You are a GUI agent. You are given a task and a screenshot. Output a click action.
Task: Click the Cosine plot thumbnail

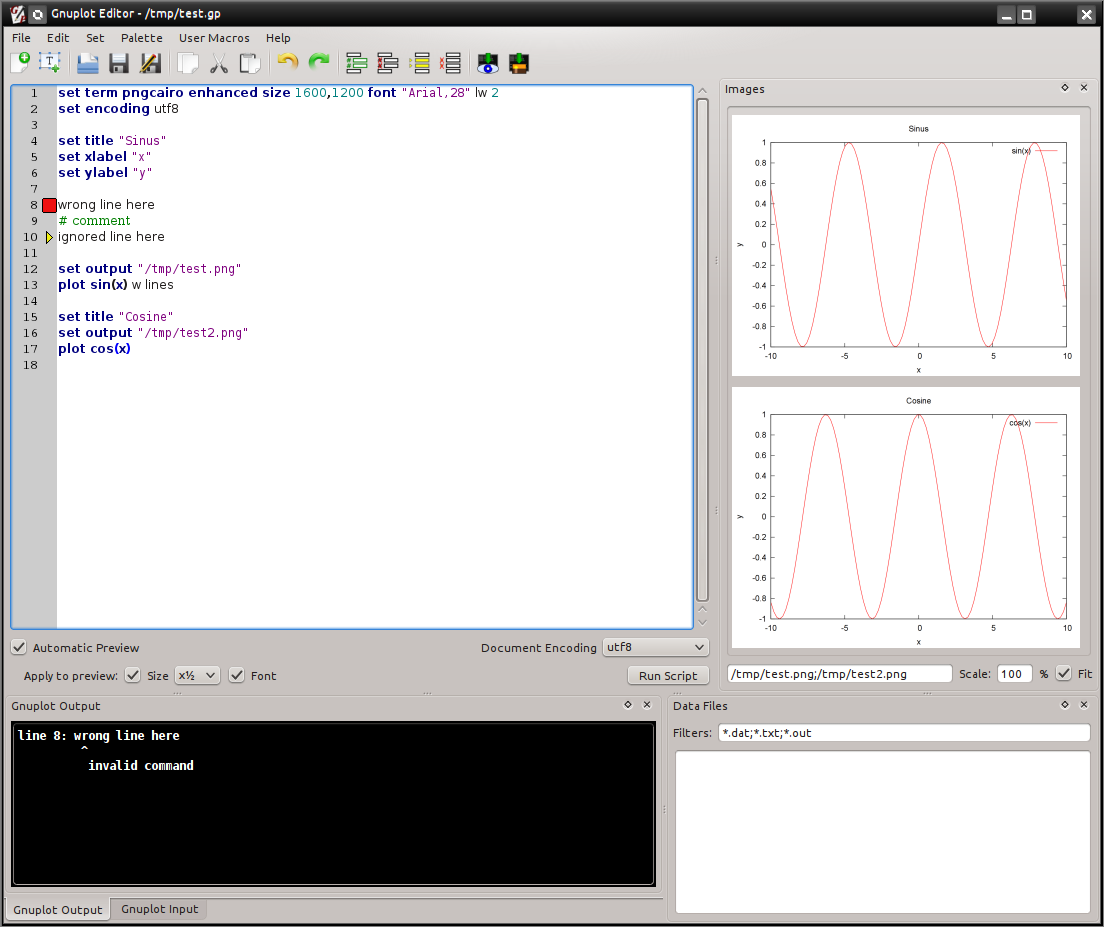pyautogui.click(x=906, y=518)
